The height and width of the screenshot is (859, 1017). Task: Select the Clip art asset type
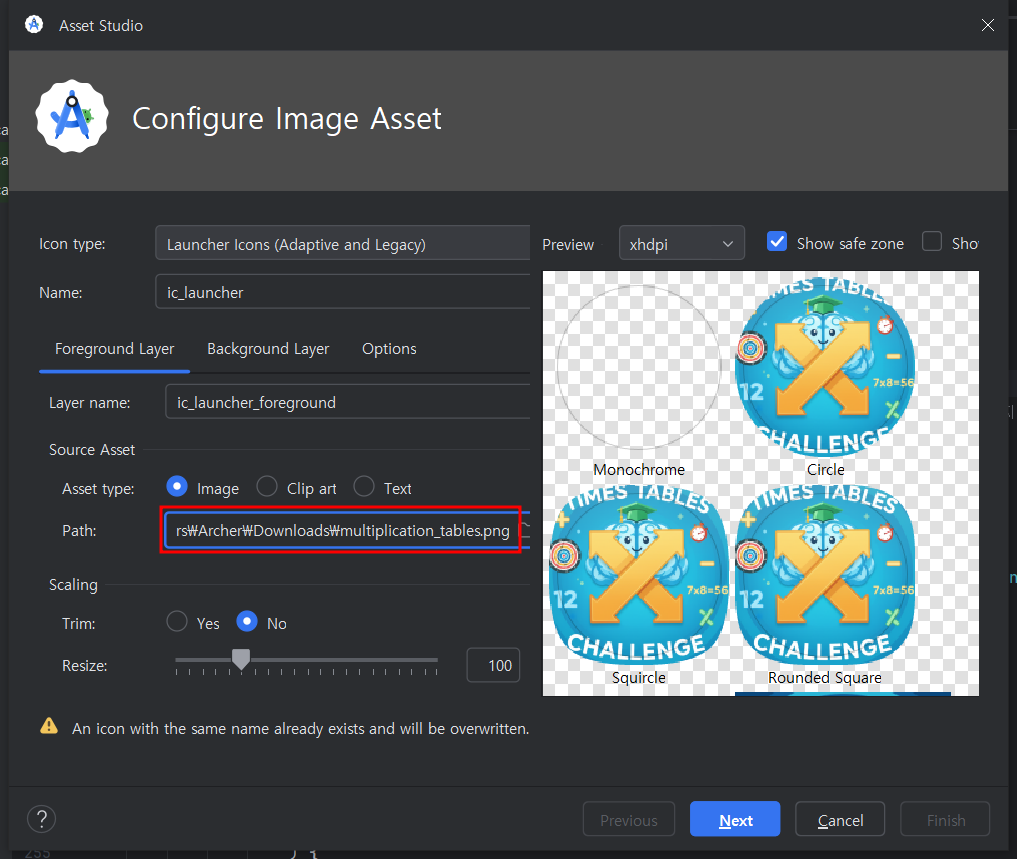tap(267, 487)
